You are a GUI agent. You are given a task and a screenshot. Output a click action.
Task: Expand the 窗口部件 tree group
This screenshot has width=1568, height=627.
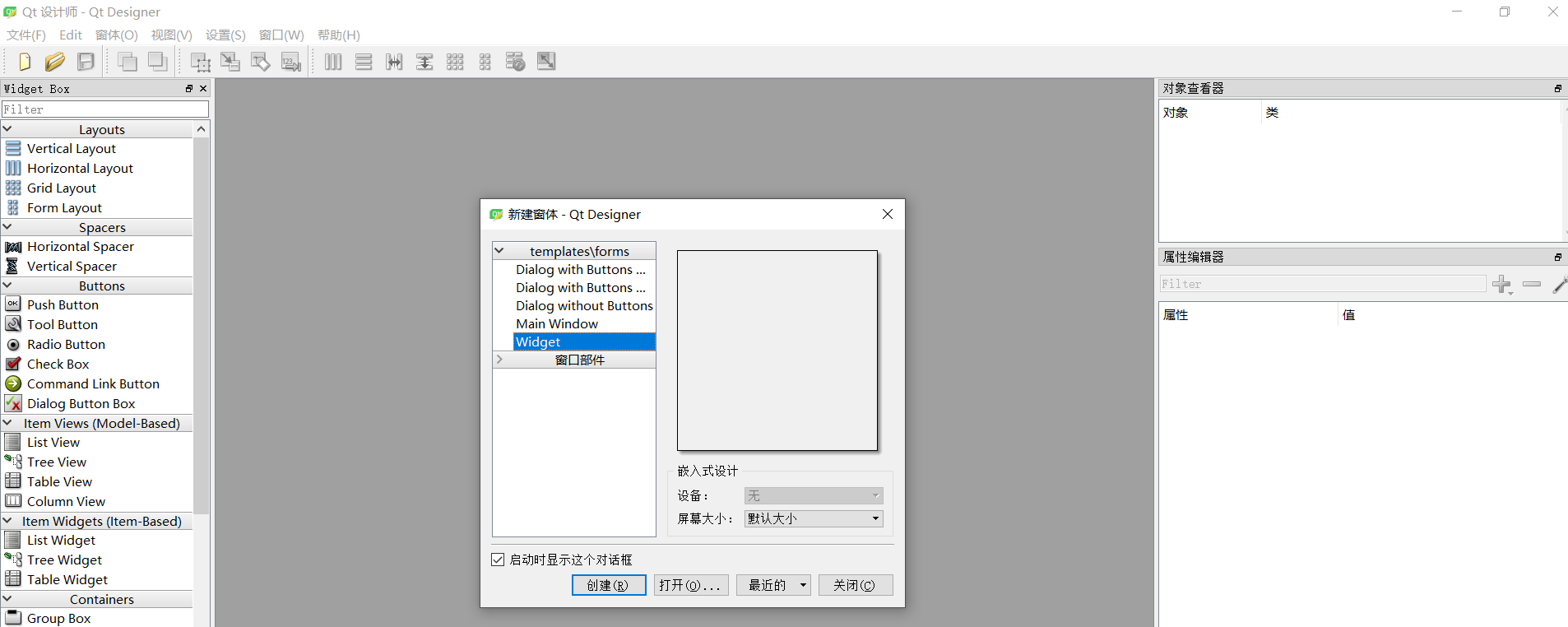[x=499, y=360]
